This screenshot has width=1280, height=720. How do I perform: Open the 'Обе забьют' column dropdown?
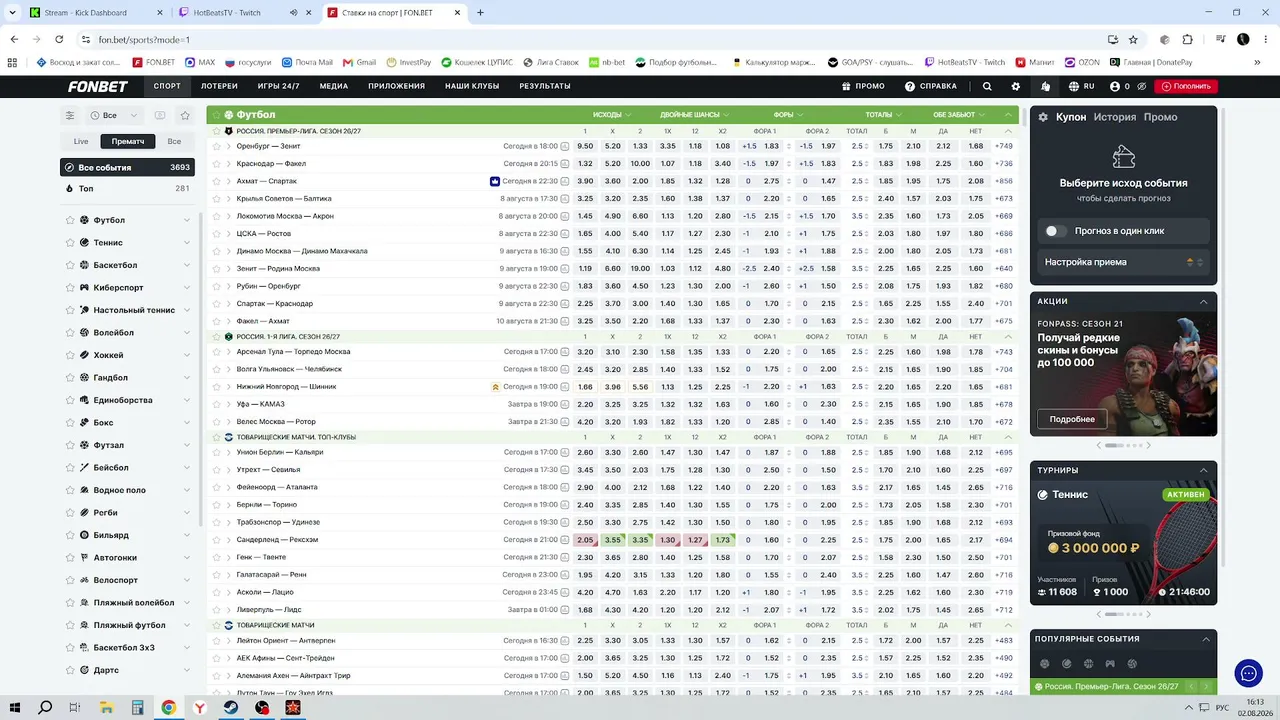pos(958,115)
